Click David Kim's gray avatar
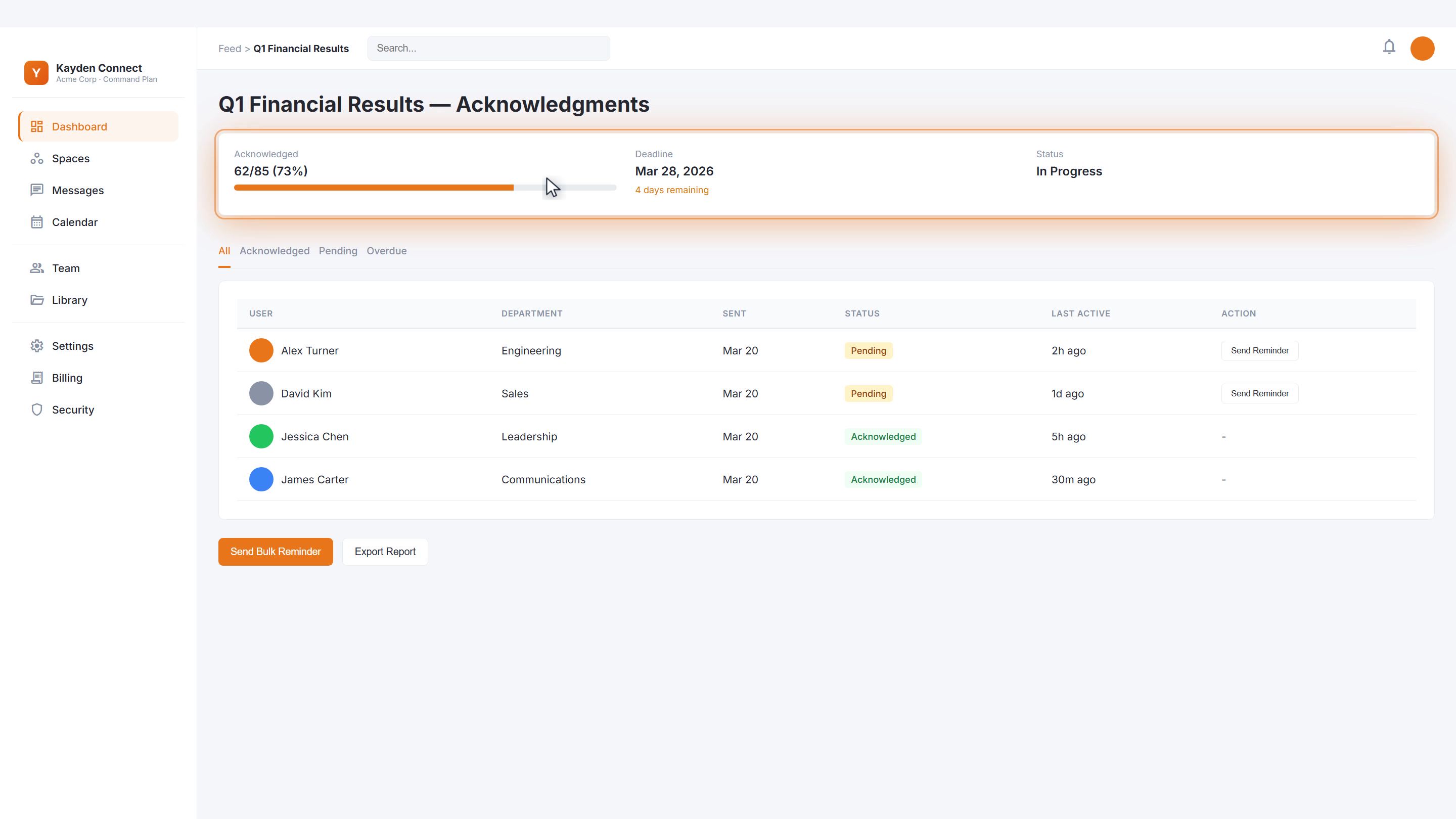 (261, 393)
